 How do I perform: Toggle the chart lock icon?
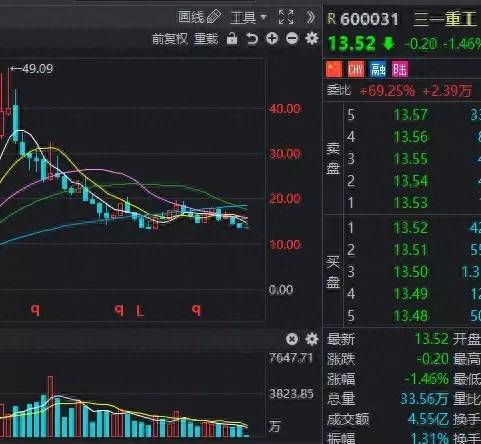[x=232, y=39]
